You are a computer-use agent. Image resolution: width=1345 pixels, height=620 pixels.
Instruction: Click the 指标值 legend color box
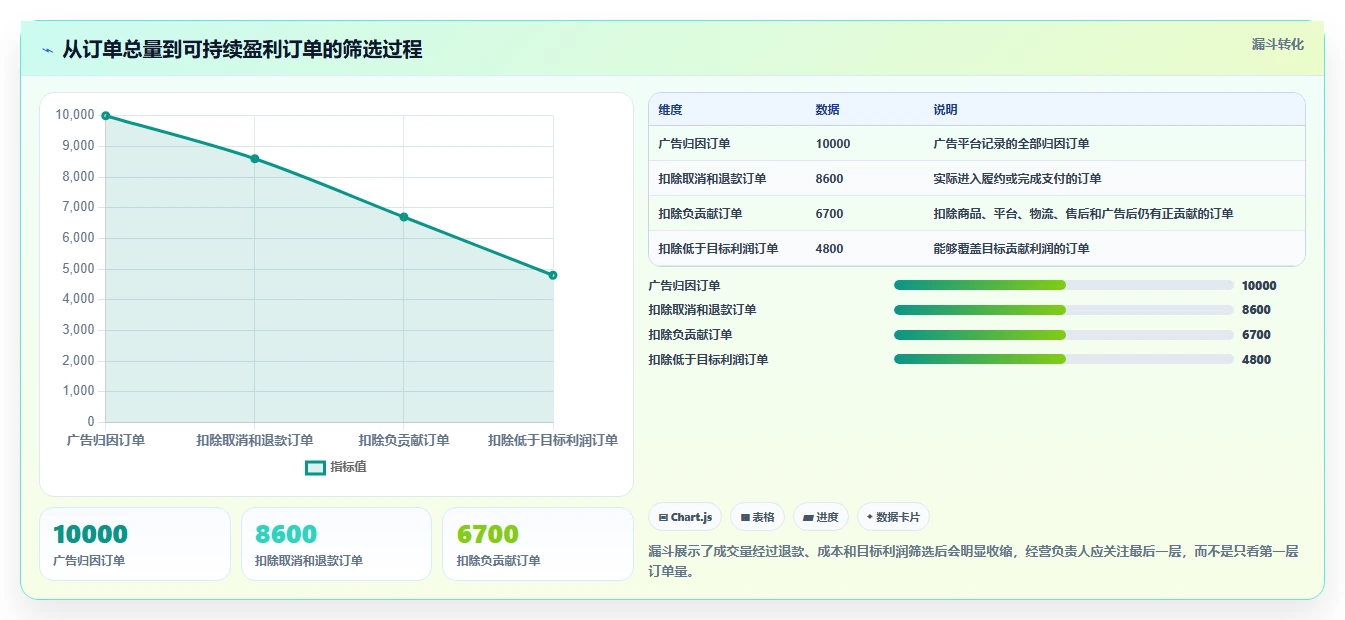pyautogui.click(x=315, y=467)
